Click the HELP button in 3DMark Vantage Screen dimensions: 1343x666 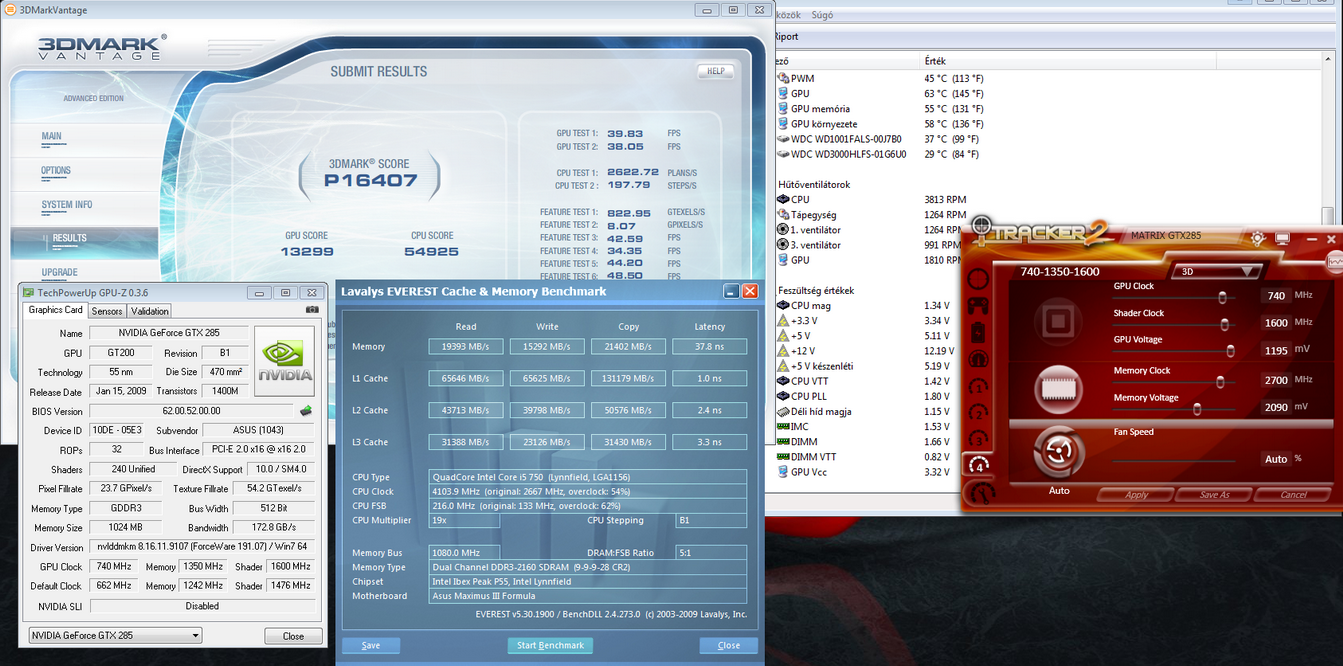pos(715,71)
